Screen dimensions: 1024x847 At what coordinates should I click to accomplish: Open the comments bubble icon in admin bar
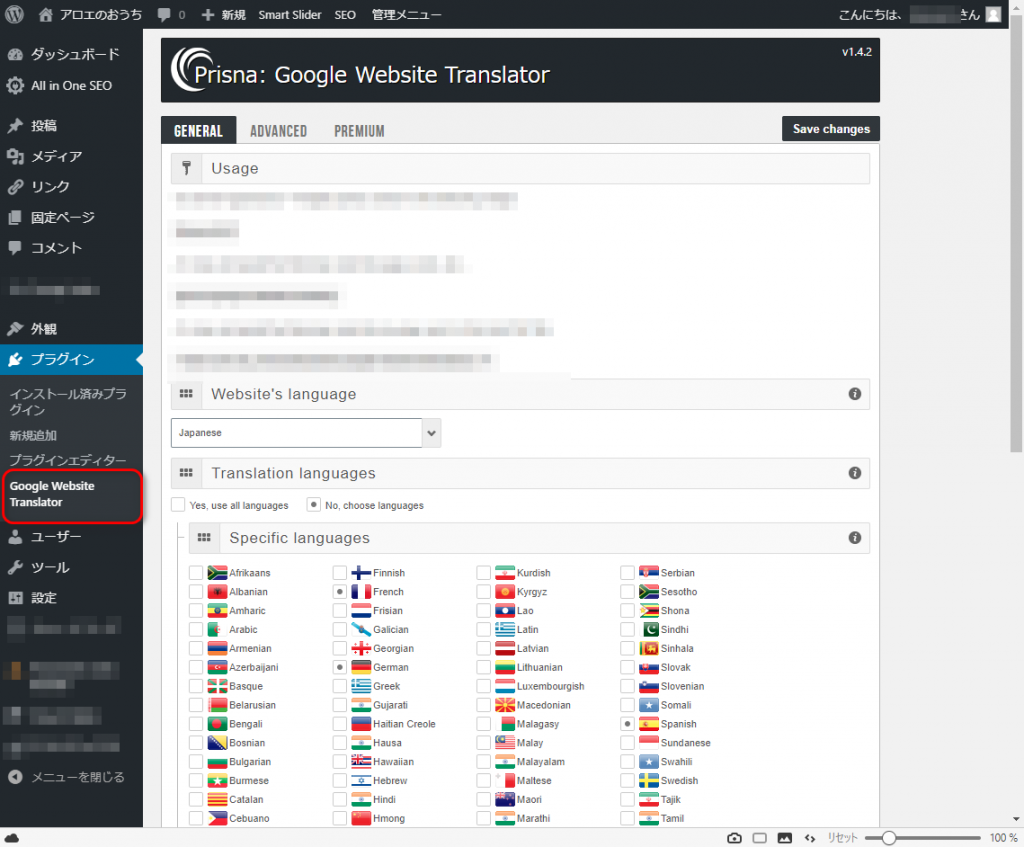164,15
